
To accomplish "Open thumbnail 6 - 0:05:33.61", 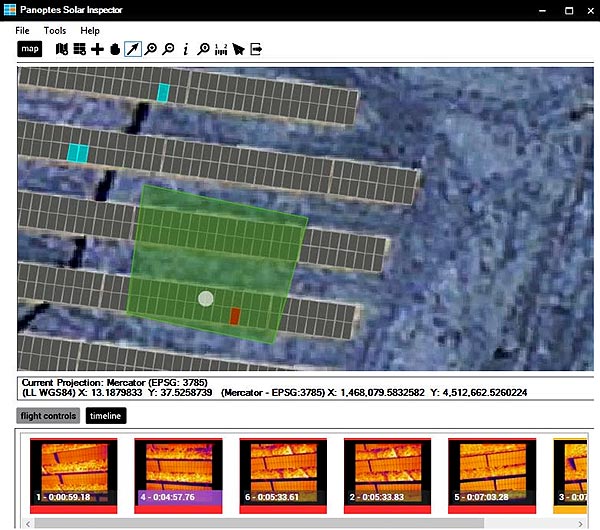I will 283,476.
